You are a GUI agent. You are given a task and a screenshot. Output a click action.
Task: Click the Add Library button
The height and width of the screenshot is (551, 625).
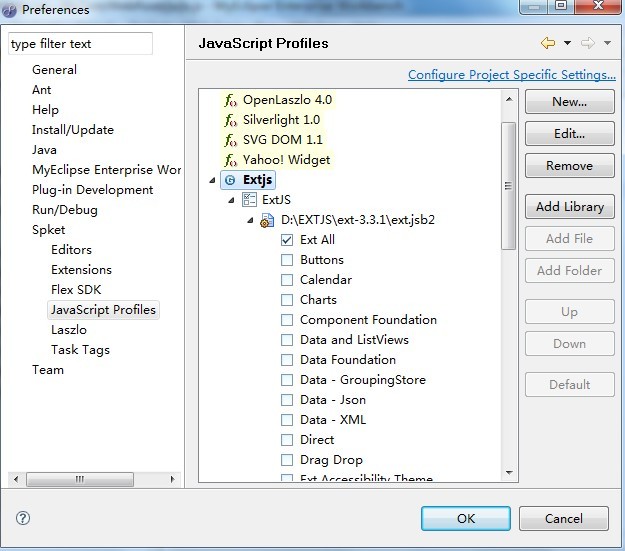point(570,207)
